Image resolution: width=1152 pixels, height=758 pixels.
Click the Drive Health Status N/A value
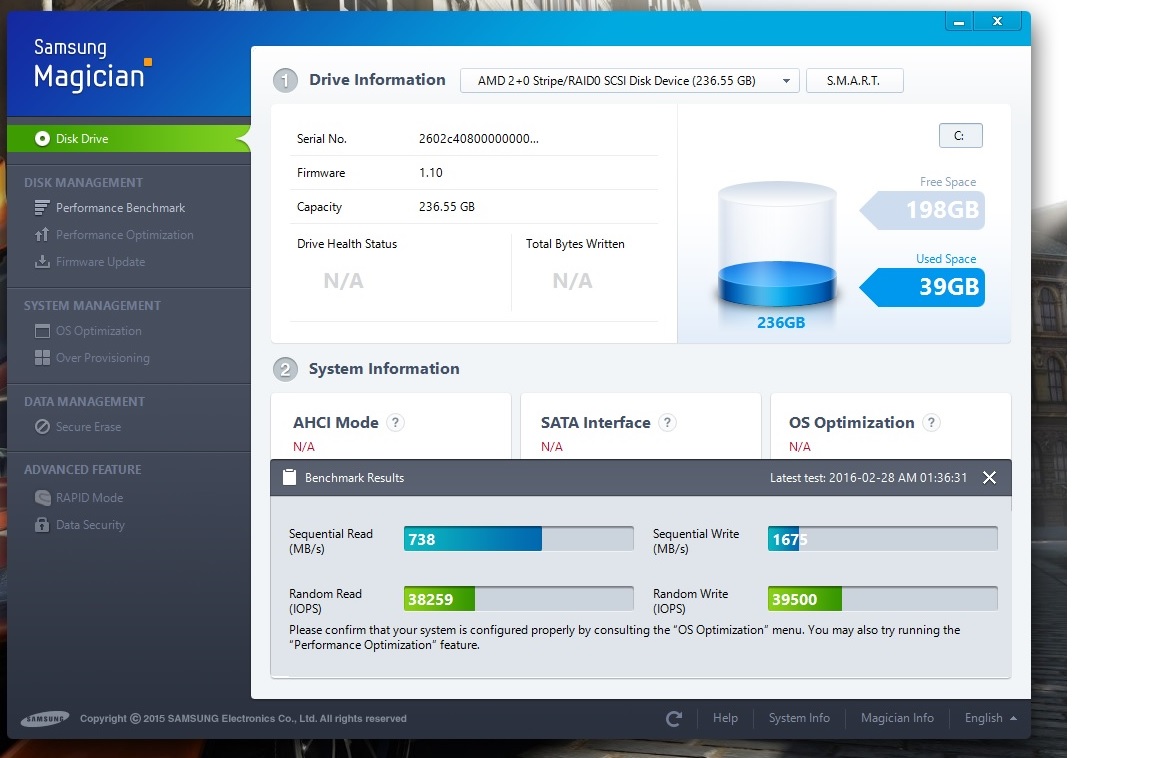(343, 281)
